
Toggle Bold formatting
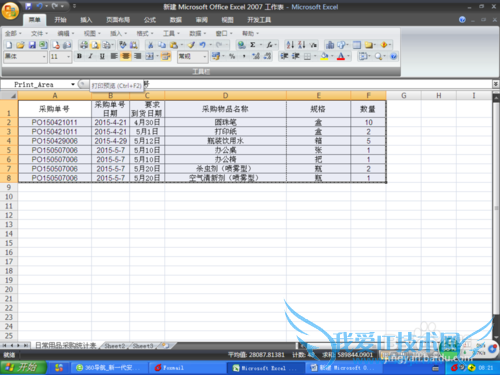79,56
